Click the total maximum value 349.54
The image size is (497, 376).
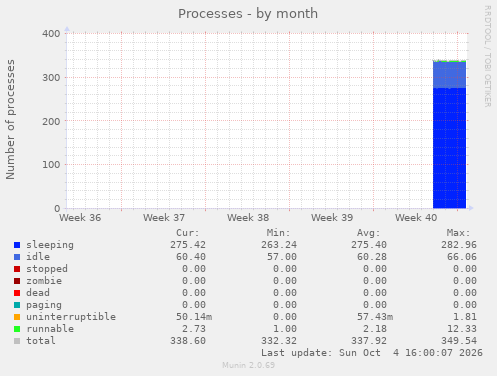tap(459, 341)
